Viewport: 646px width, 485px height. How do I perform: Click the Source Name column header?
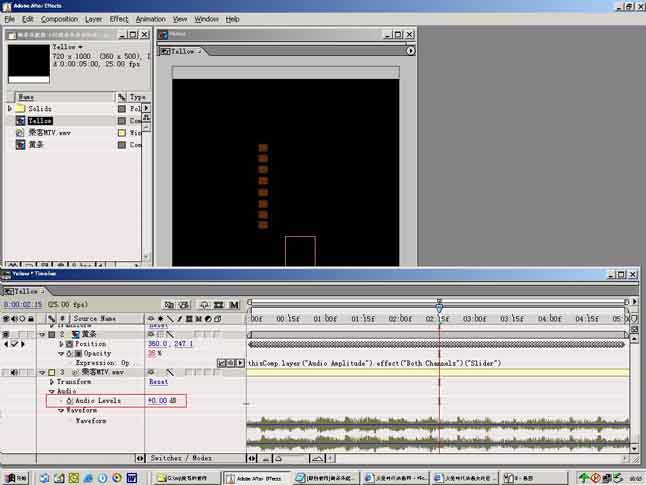(x=95, y=319)
